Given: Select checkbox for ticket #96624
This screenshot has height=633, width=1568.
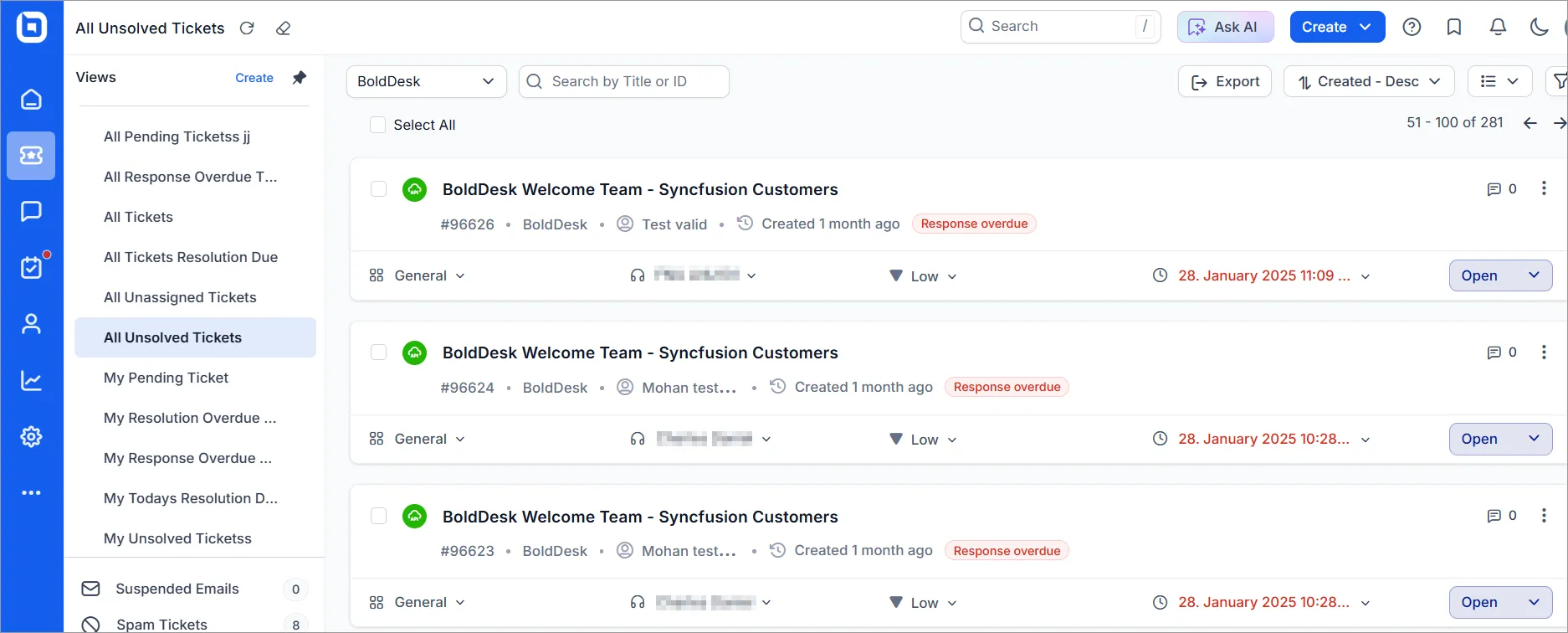Looking at the screenshot, I should tap(378, 353).
